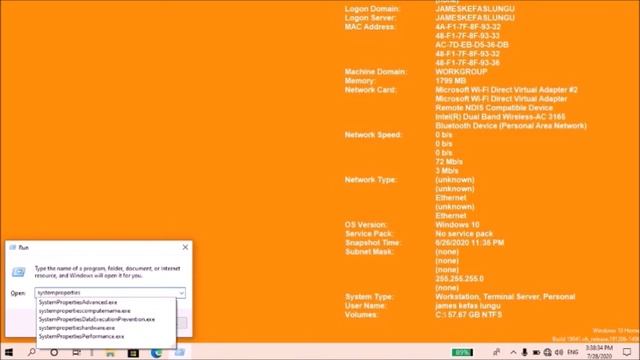Screen dimensions: 640x360
Task: Click the Snapshot Time value
Action: pos(470,242)
